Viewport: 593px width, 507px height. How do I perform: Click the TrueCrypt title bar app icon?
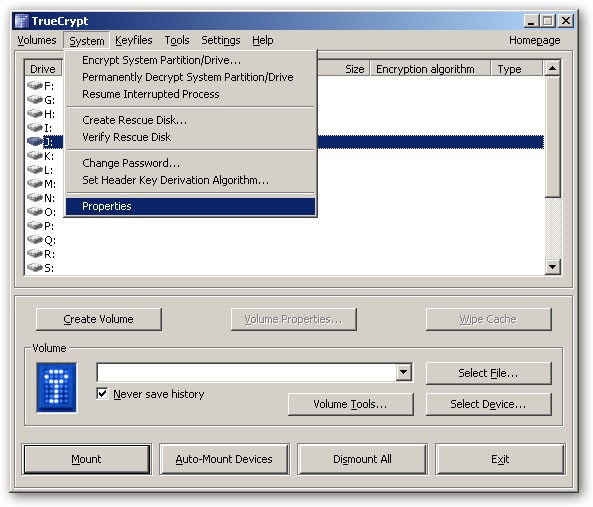pos(21,21)
